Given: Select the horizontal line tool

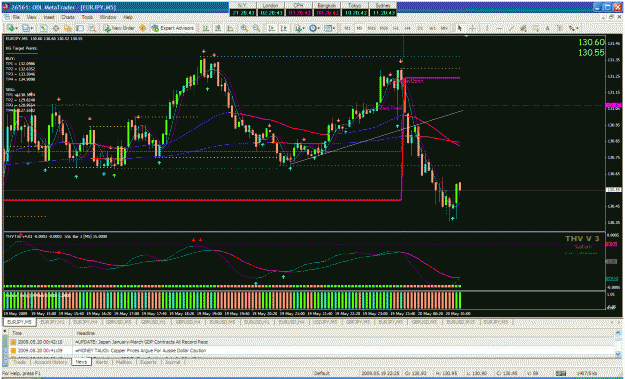Looking at the screenshot, I should [x=499, y=28].
